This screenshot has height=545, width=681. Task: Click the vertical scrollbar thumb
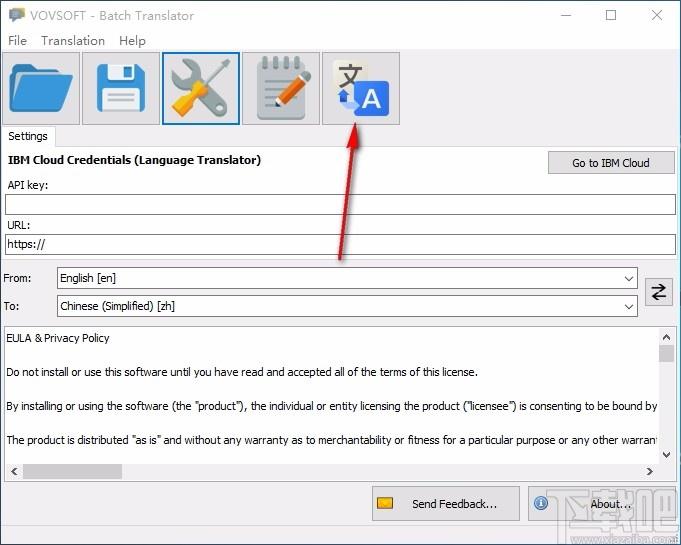click(x=666, y=353)
